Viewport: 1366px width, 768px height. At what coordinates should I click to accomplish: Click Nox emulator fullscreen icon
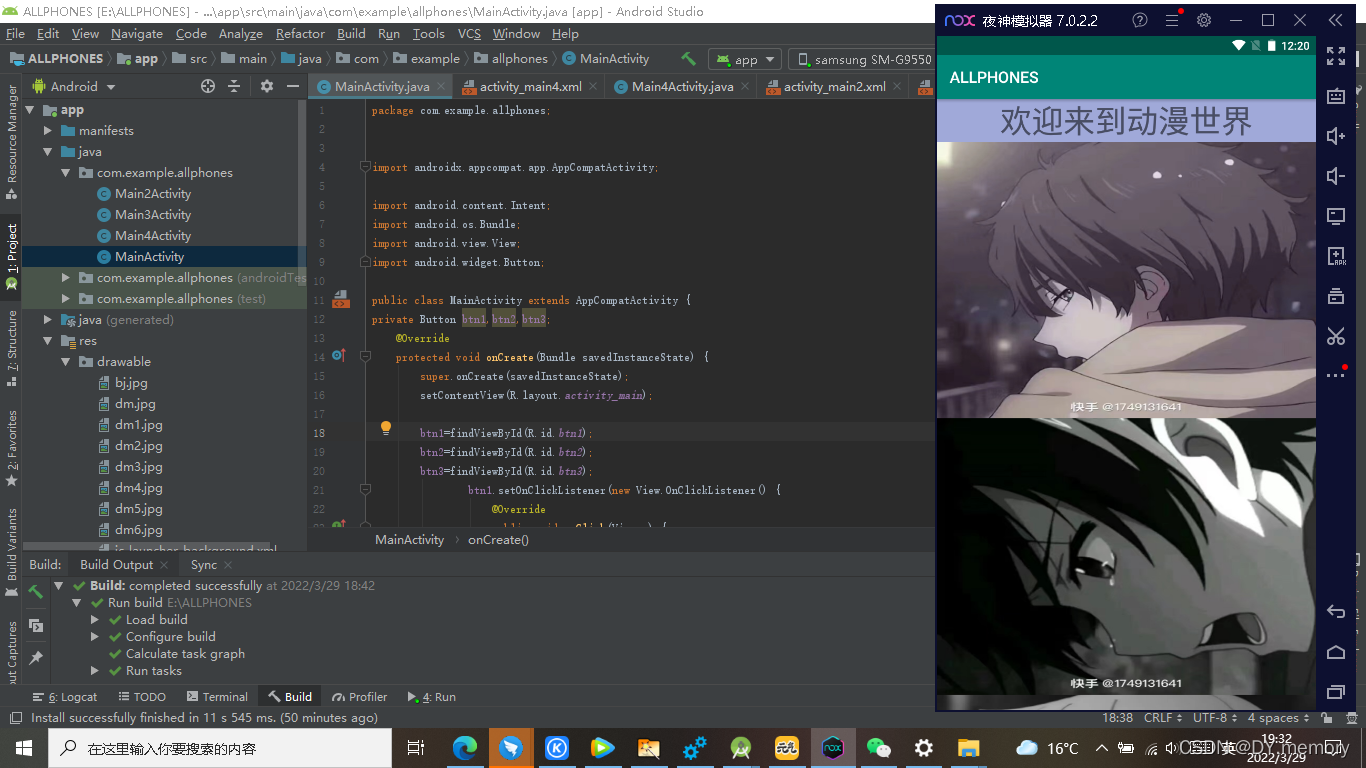pos(1336,56)
